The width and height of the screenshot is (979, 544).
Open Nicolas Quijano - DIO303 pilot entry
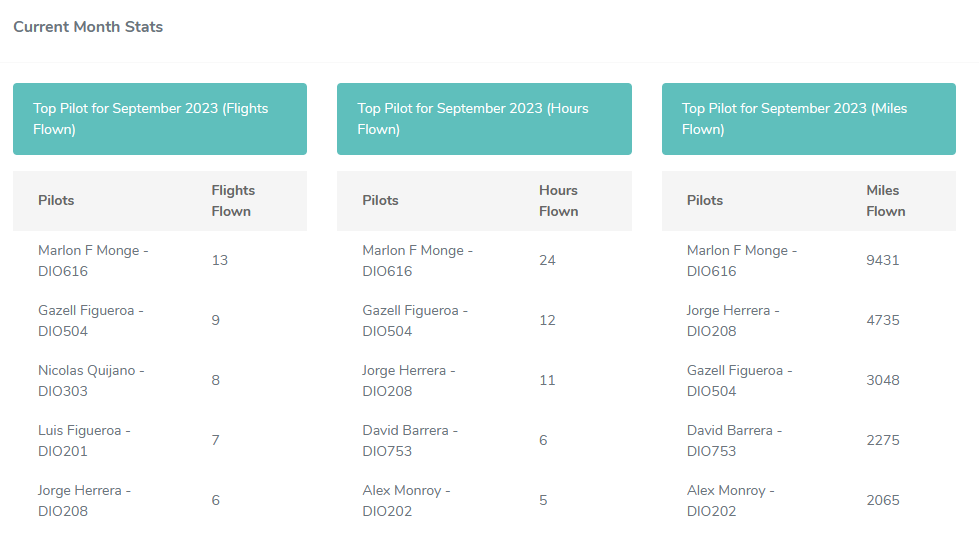(x=91, y=381)
